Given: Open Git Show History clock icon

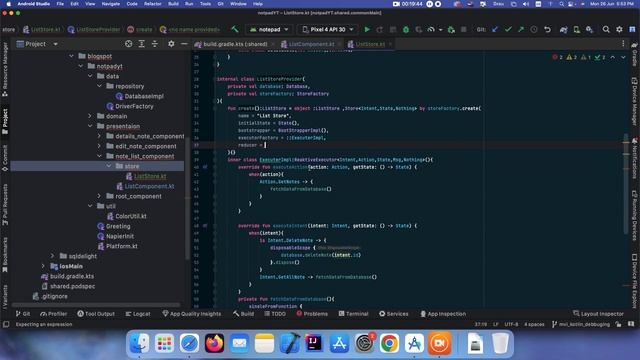Looking at the screenshot, I should click(x=534, y=29).
